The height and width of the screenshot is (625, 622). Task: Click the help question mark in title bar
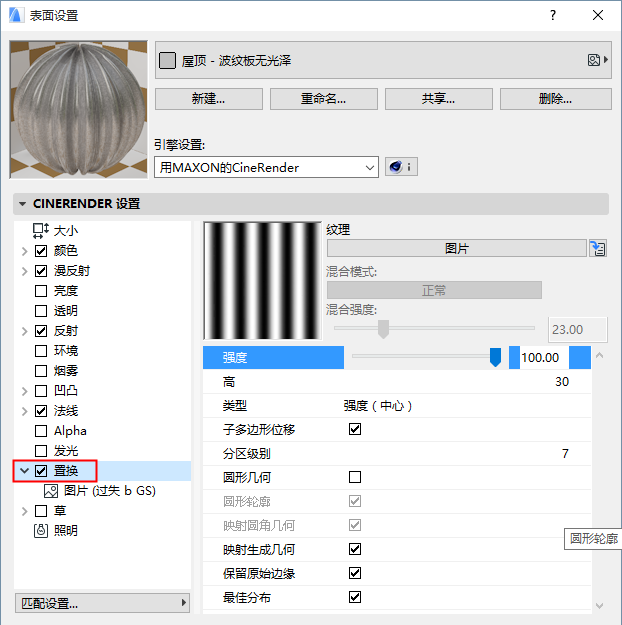[553, 15]
